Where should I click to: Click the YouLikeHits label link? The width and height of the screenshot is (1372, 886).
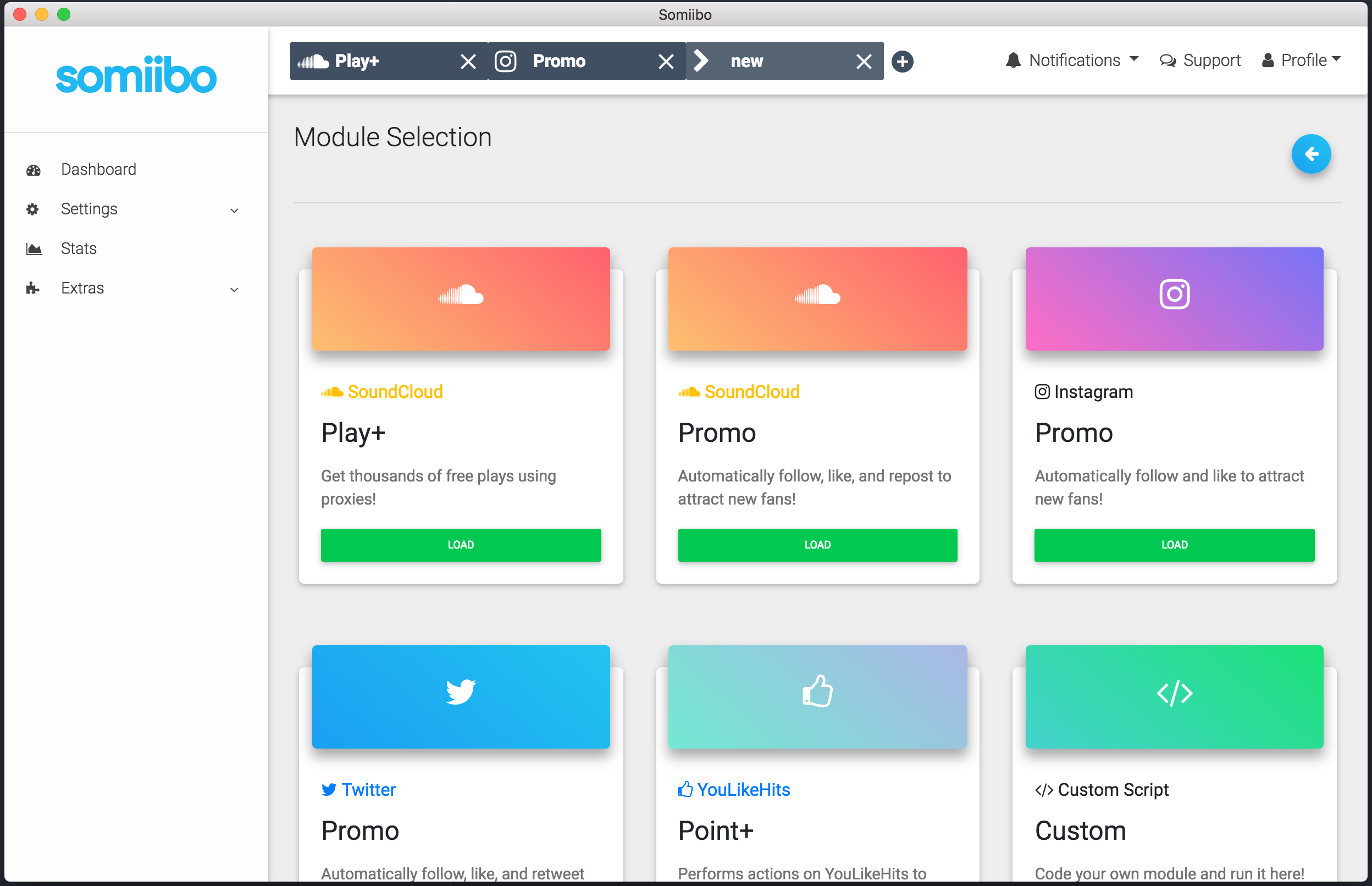coord(743,790)
